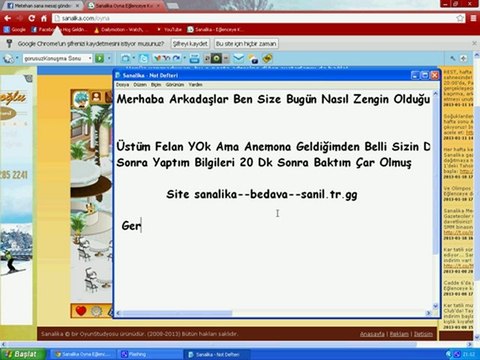The image size is (480, 360).
Task: Click Bu site için hiçbir zaman button
Action: click(x=246, y=44)
